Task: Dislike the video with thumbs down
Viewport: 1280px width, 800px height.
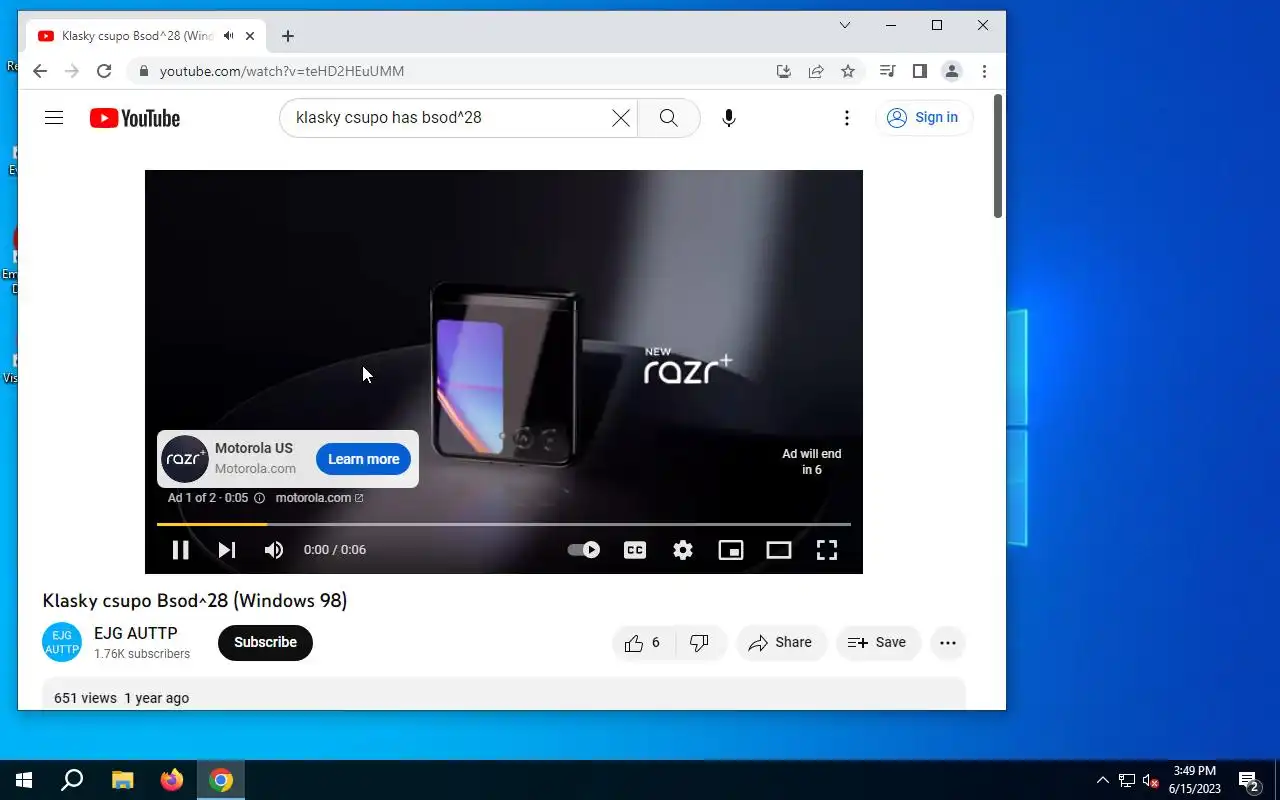Action: pos(700,643)
